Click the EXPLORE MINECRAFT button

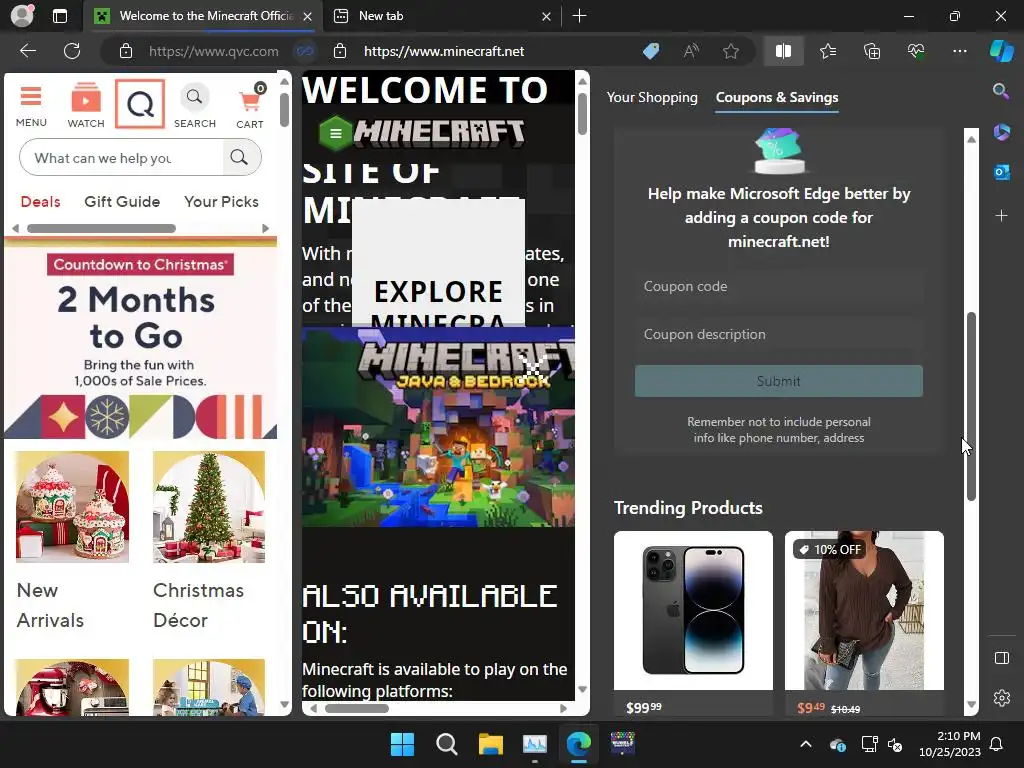coord(438,263)
